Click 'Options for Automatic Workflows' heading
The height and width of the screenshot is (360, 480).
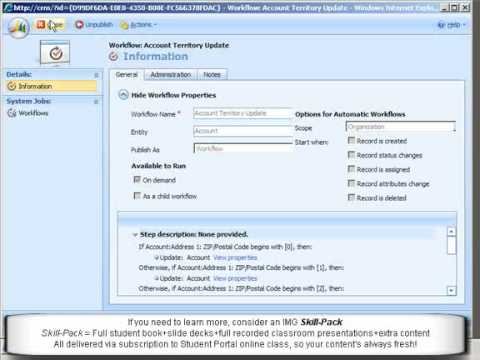coord(350,114)
